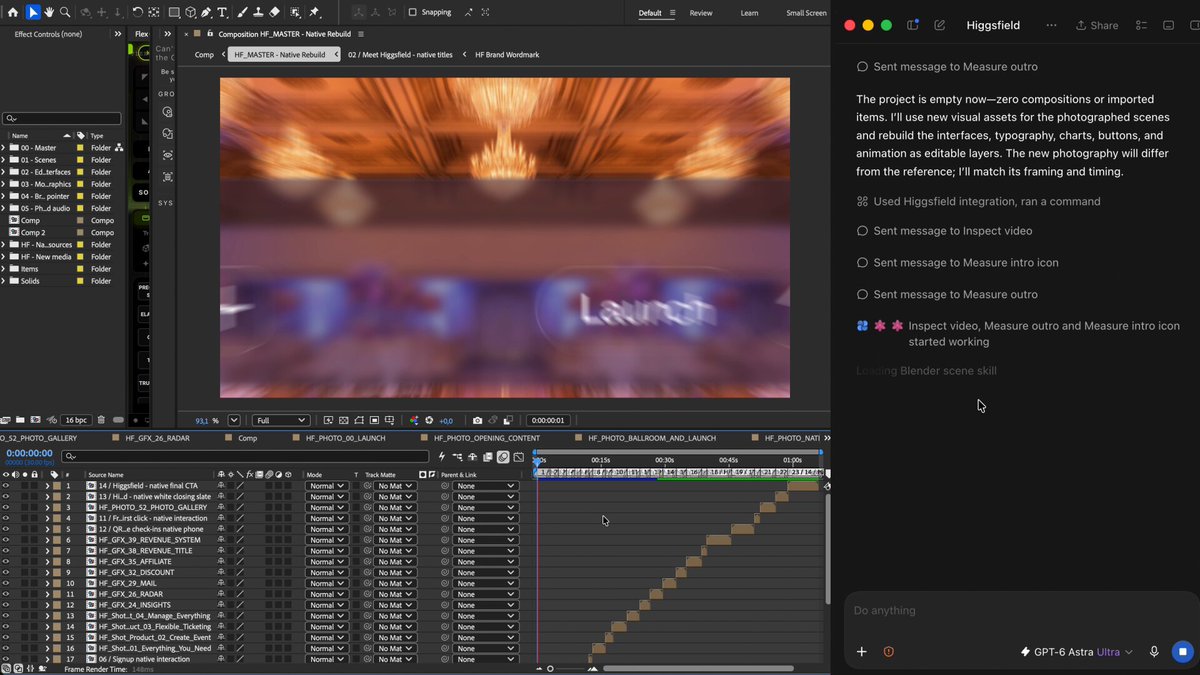Click the timeline zoom slider handle

point(550,669)
